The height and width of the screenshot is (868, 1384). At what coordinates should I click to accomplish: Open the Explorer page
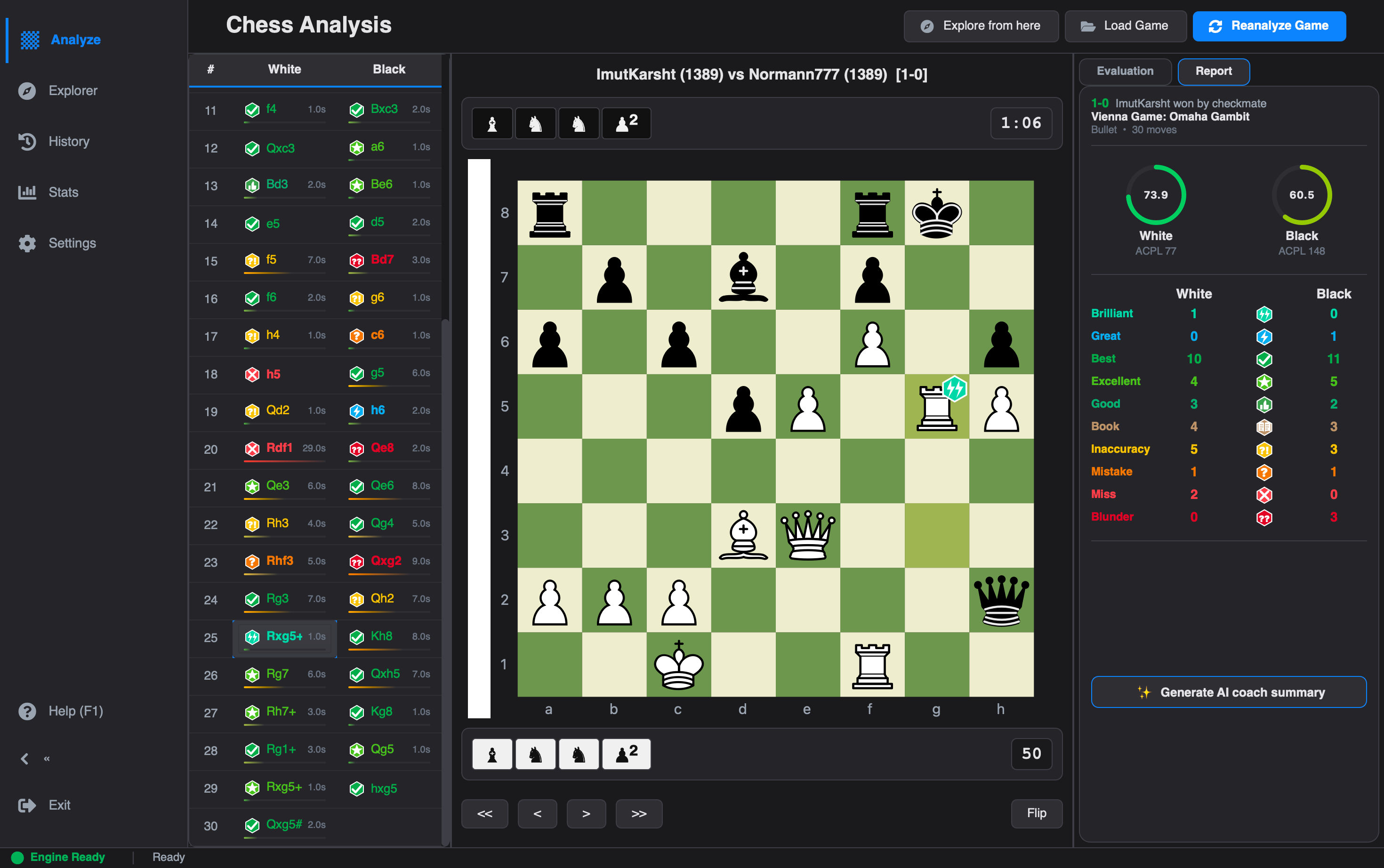tap(58, 91)
